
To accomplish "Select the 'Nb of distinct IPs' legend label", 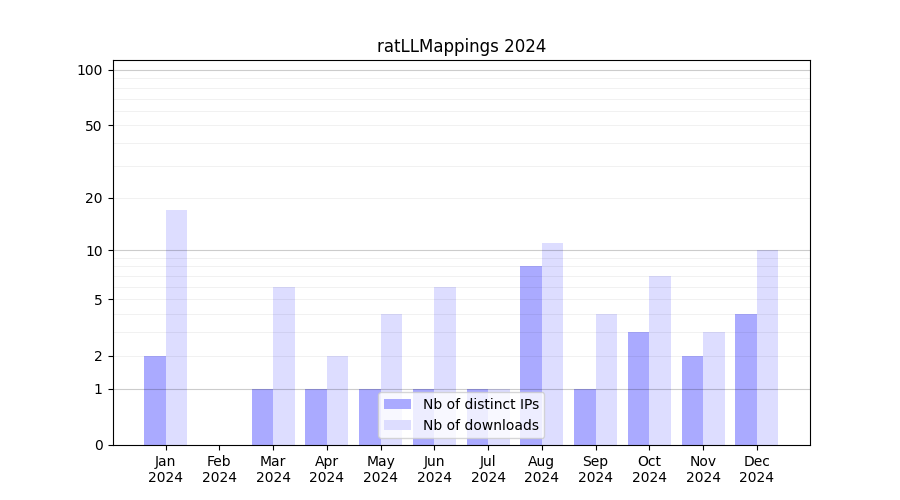I will click(x=480, y=404).
